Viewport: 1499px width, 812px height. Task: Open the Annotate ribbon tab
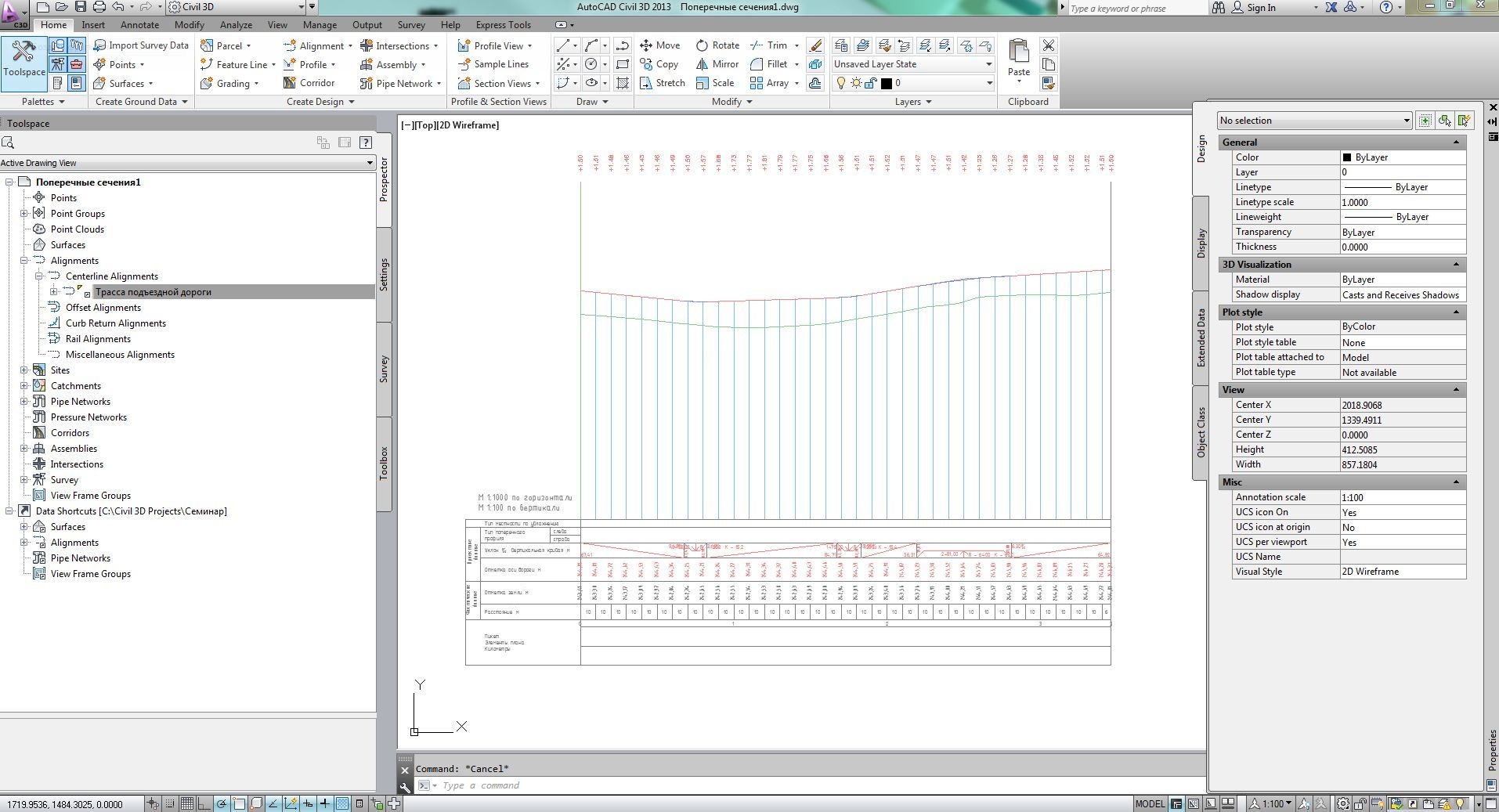click(139, 25)
